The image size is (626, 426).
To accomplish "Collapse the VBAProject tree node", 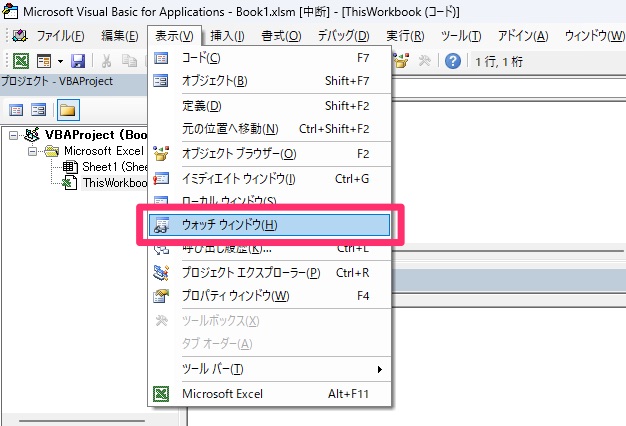I will tap(14, 136).
